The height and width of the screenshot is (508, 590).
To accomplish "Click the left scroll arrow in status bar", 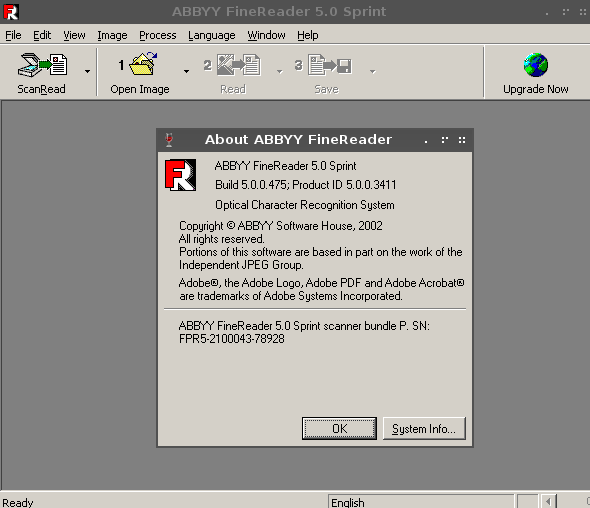I will pos(548,502).
